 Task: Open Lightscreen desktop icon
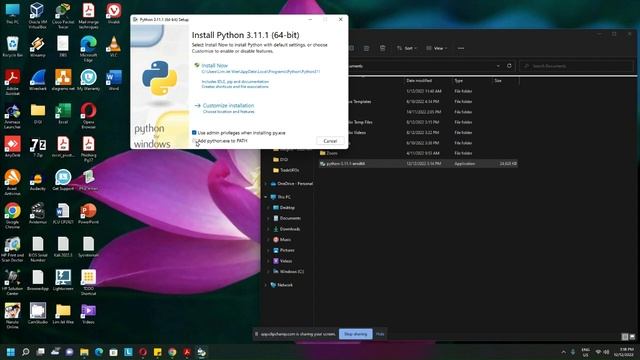(x=63, y=280)
